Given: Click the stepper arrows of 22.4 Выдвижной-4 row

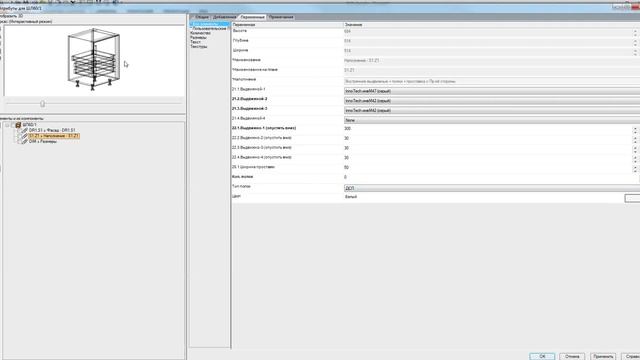Looking at the screenshot, I should pos(635,159).
